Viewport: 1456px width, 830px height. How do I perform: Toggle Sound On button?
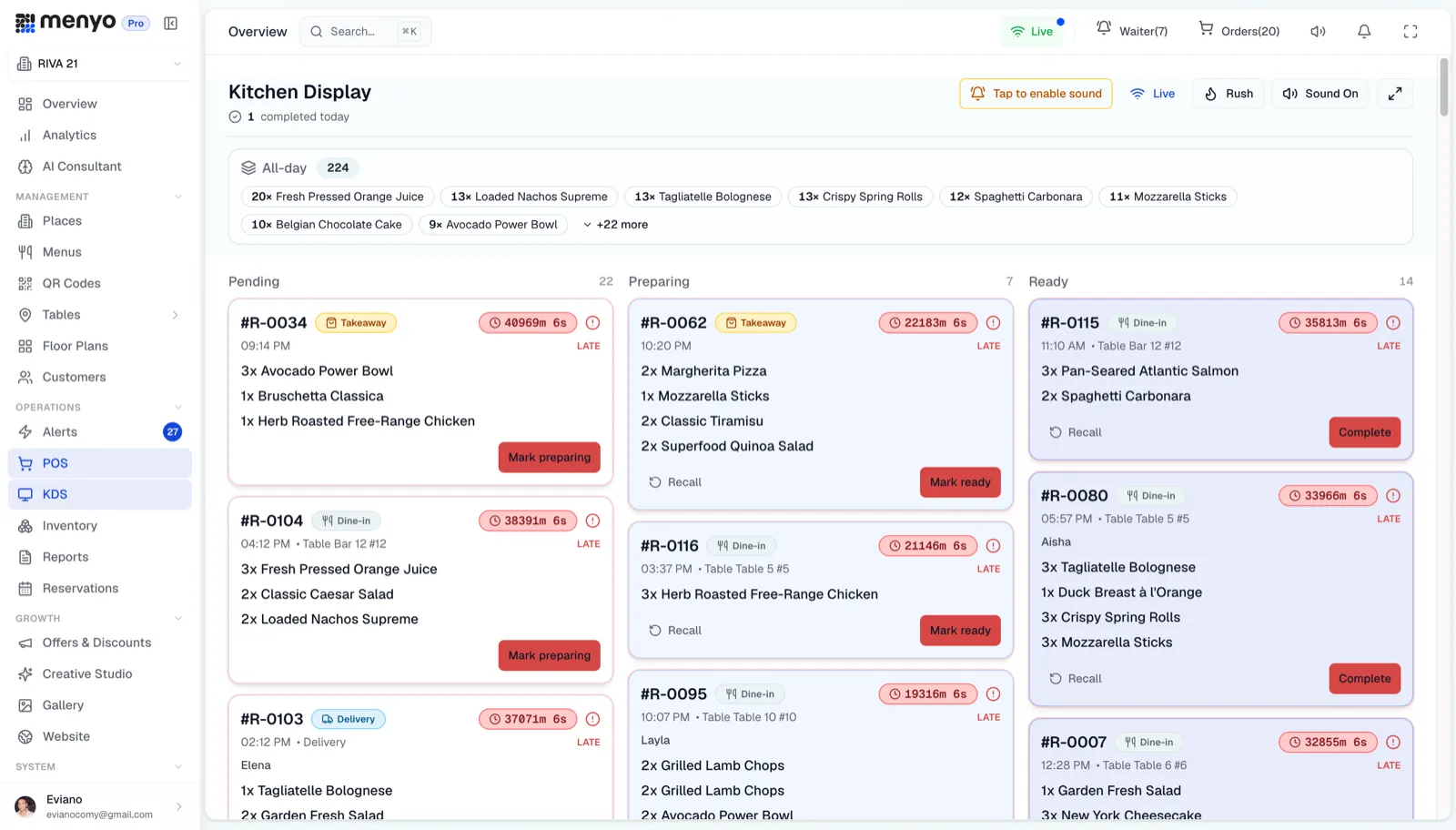[x=1320, y=94]
